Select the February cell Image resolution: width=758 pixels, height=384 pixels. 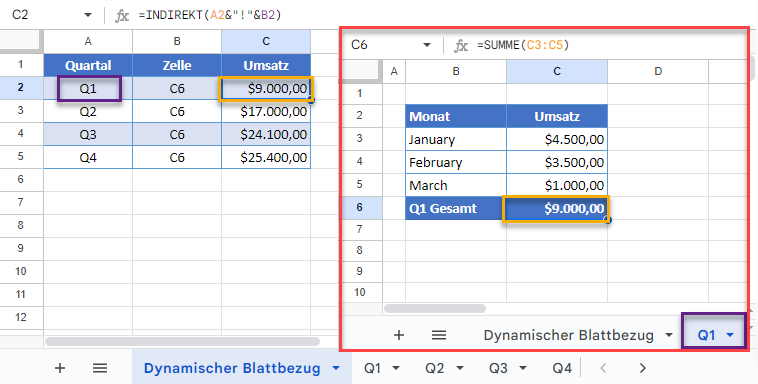point(456,162)
